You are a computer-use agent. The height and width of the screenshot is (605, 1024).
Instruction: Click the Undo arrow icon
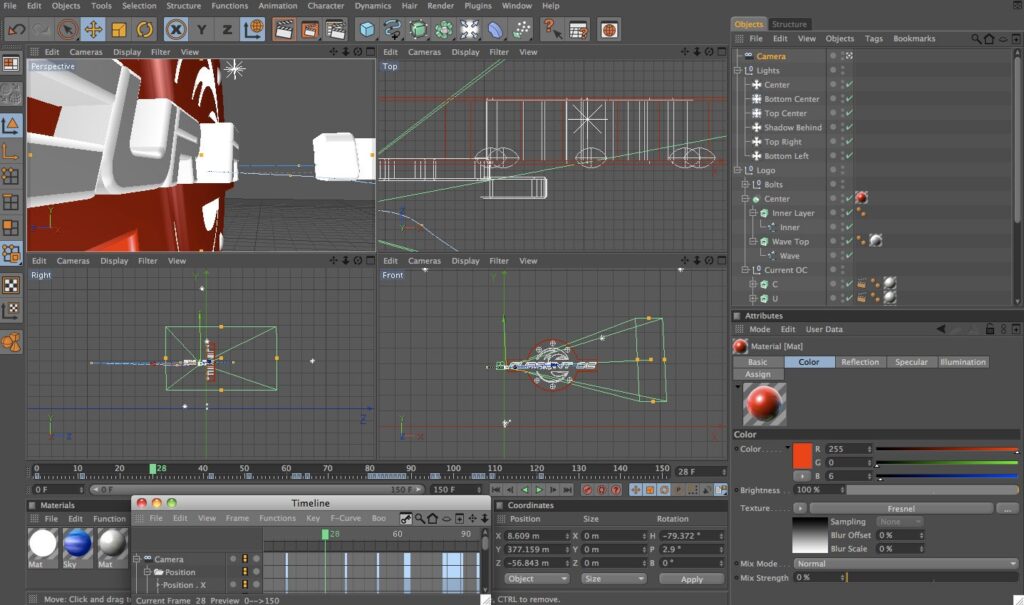[16, 29]
